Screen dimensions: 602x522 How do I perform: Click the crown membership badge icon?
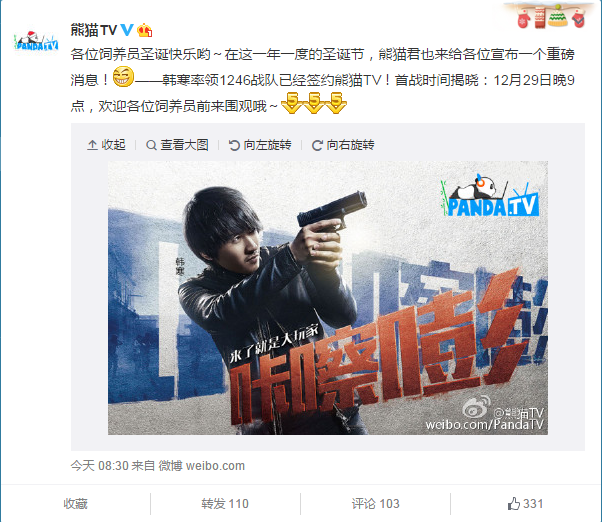coord(145,30)
